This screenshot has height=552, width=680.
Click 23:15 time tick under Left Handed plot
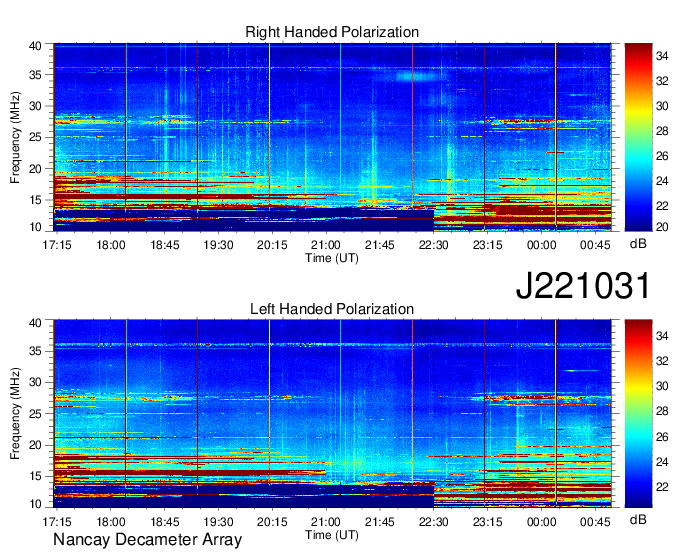pos(487,522)
